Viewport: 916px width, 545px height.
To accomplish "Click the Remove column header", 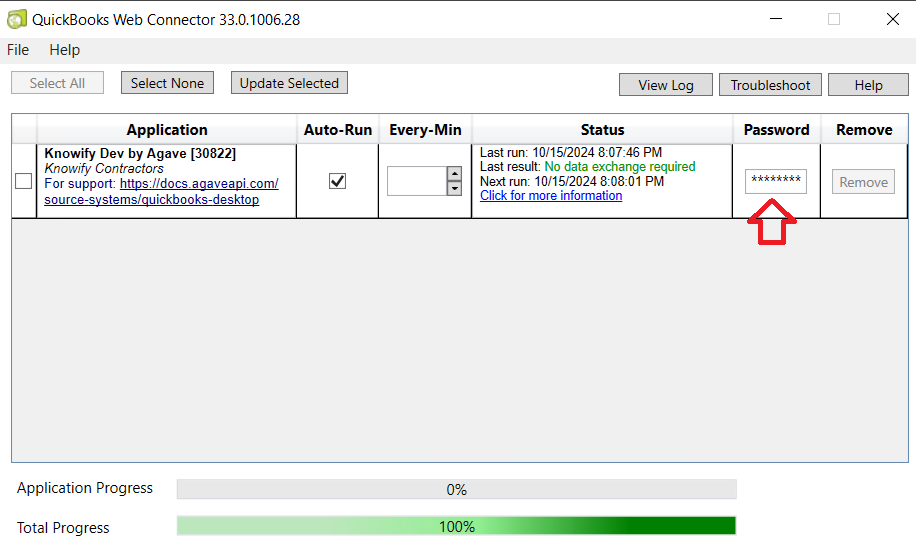I will 864,130.
